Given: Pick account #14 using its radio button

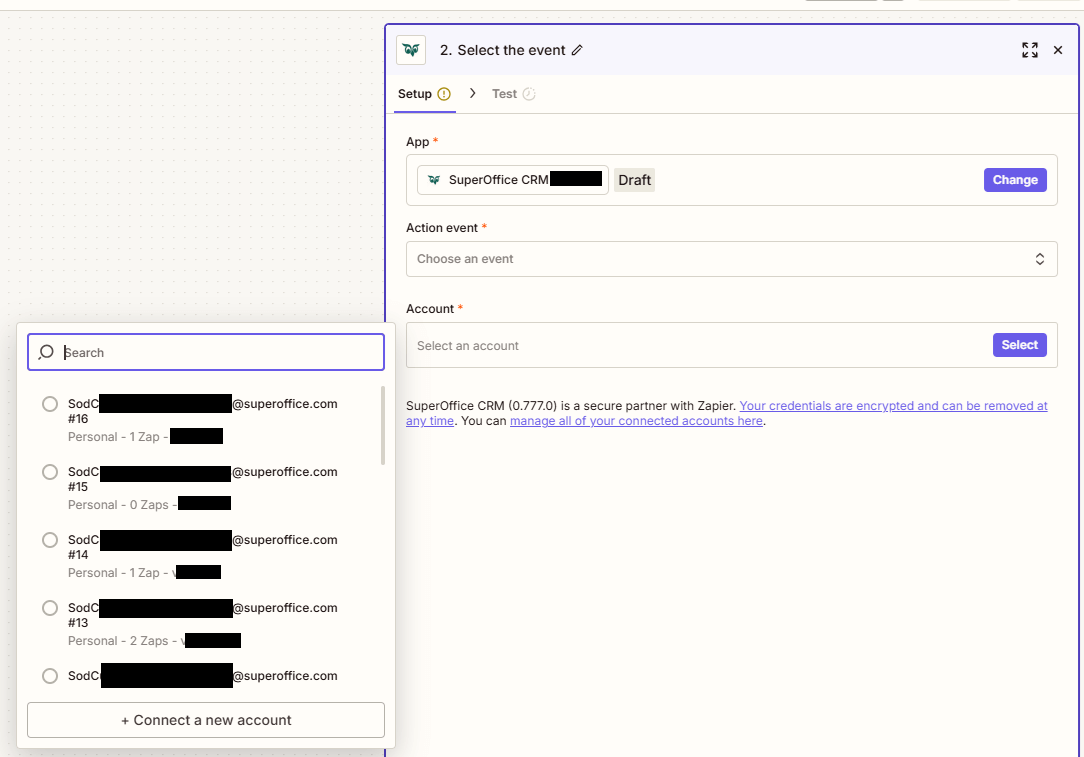Looking at the screenshot, I should [50, 540].
